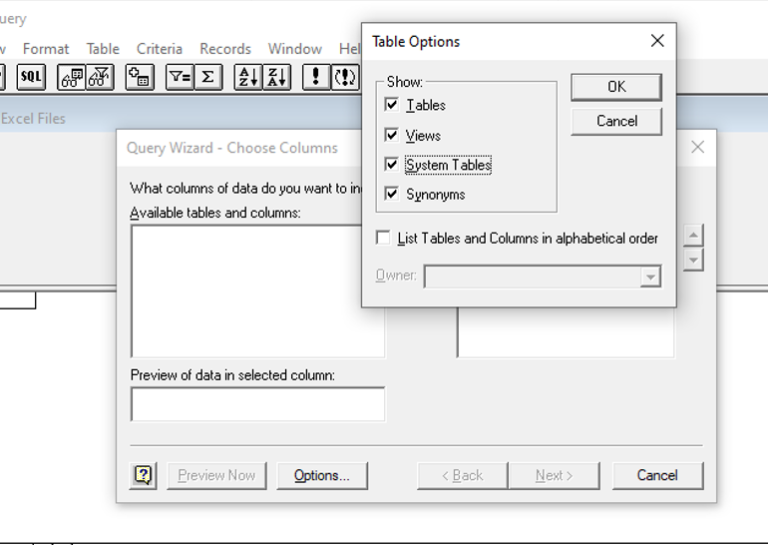Close the Query Wizard dialog
Image resolution: width=768 pixels, height=545 pixels.
(x=697, y=147)
